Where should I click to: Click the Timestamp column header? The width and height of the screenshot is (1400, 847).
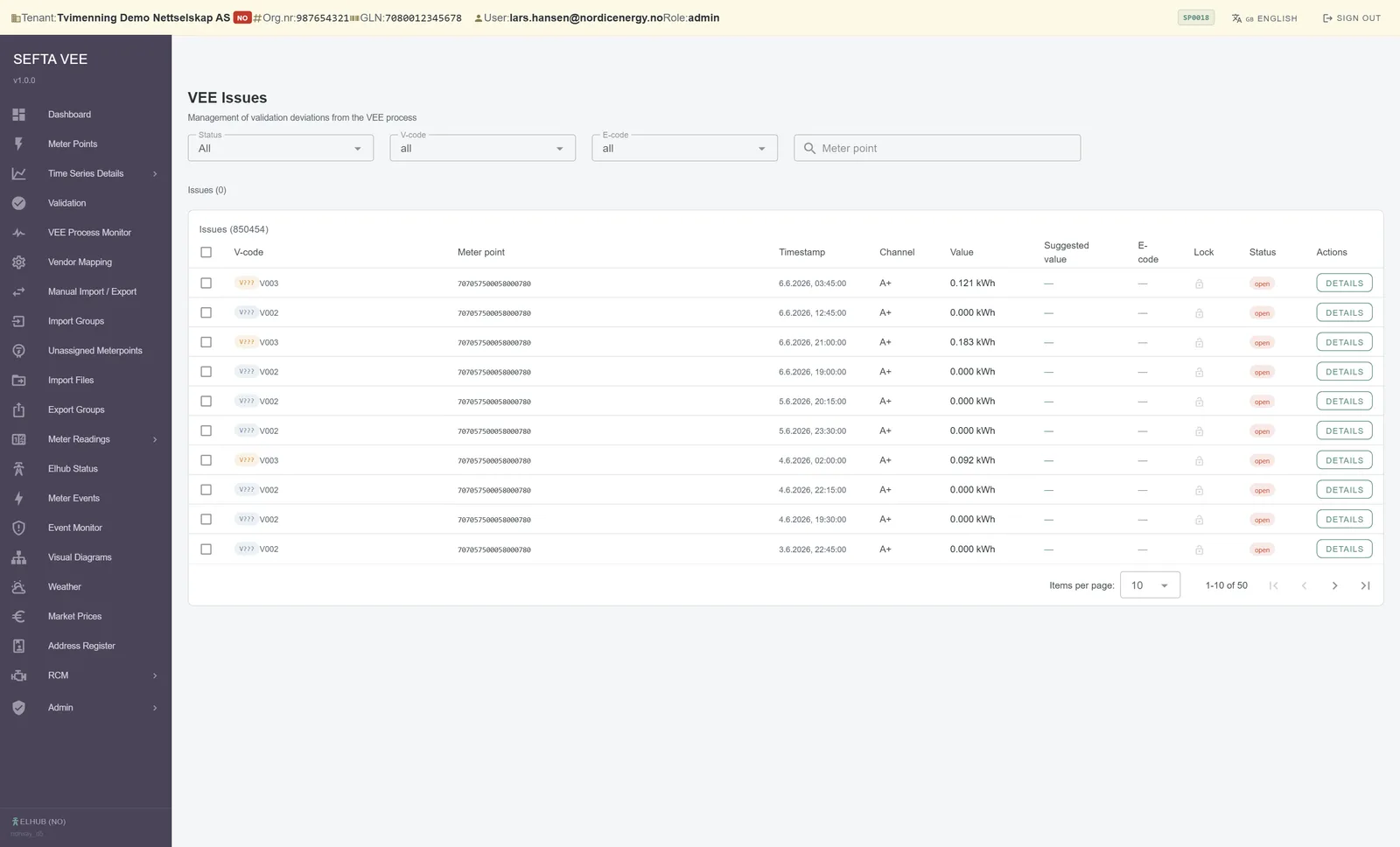[801, 252]
